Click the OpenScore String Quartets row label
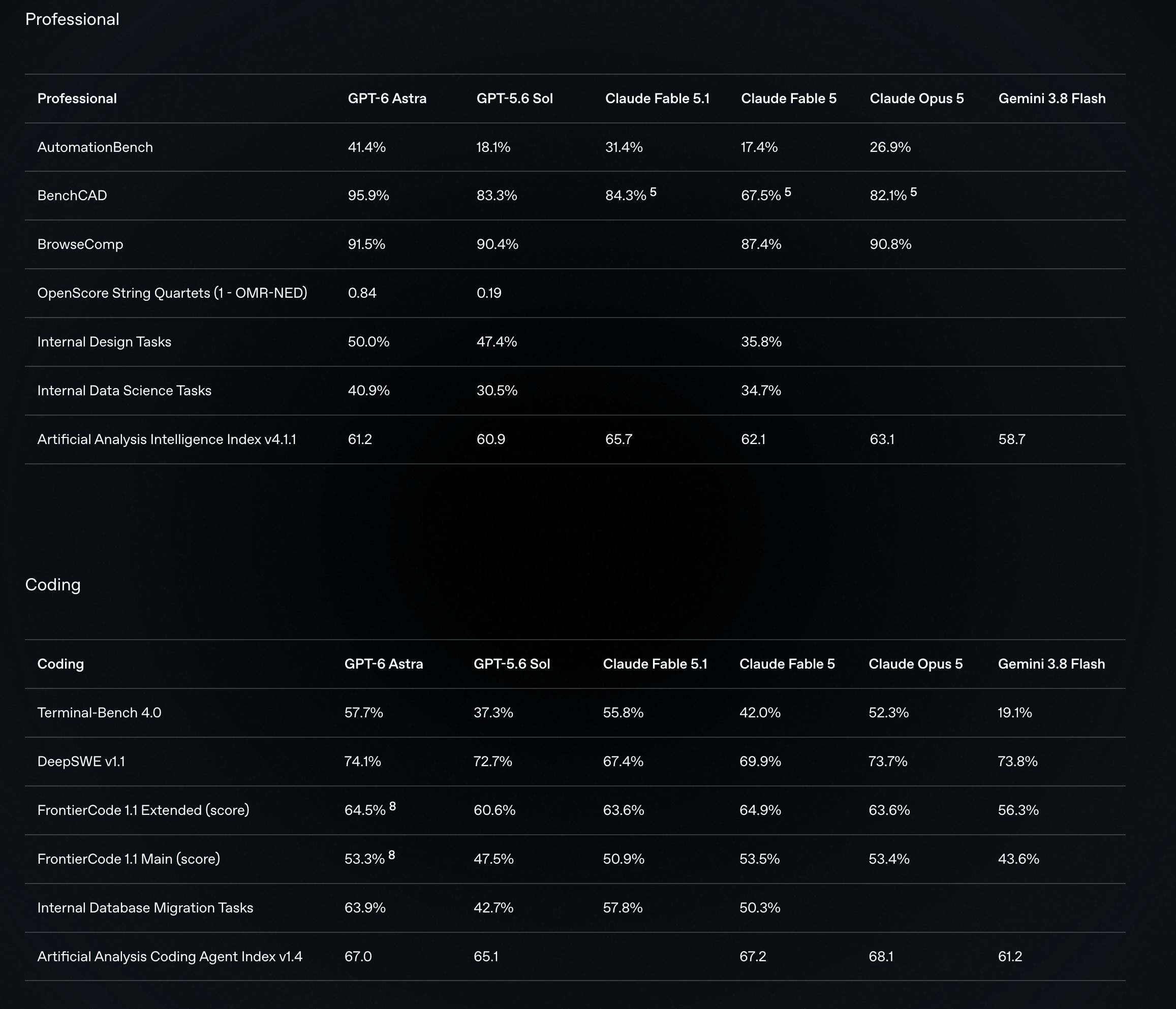Viewport: 1176px width, 1009px height. pyautogui.click(x=172, y=293)
